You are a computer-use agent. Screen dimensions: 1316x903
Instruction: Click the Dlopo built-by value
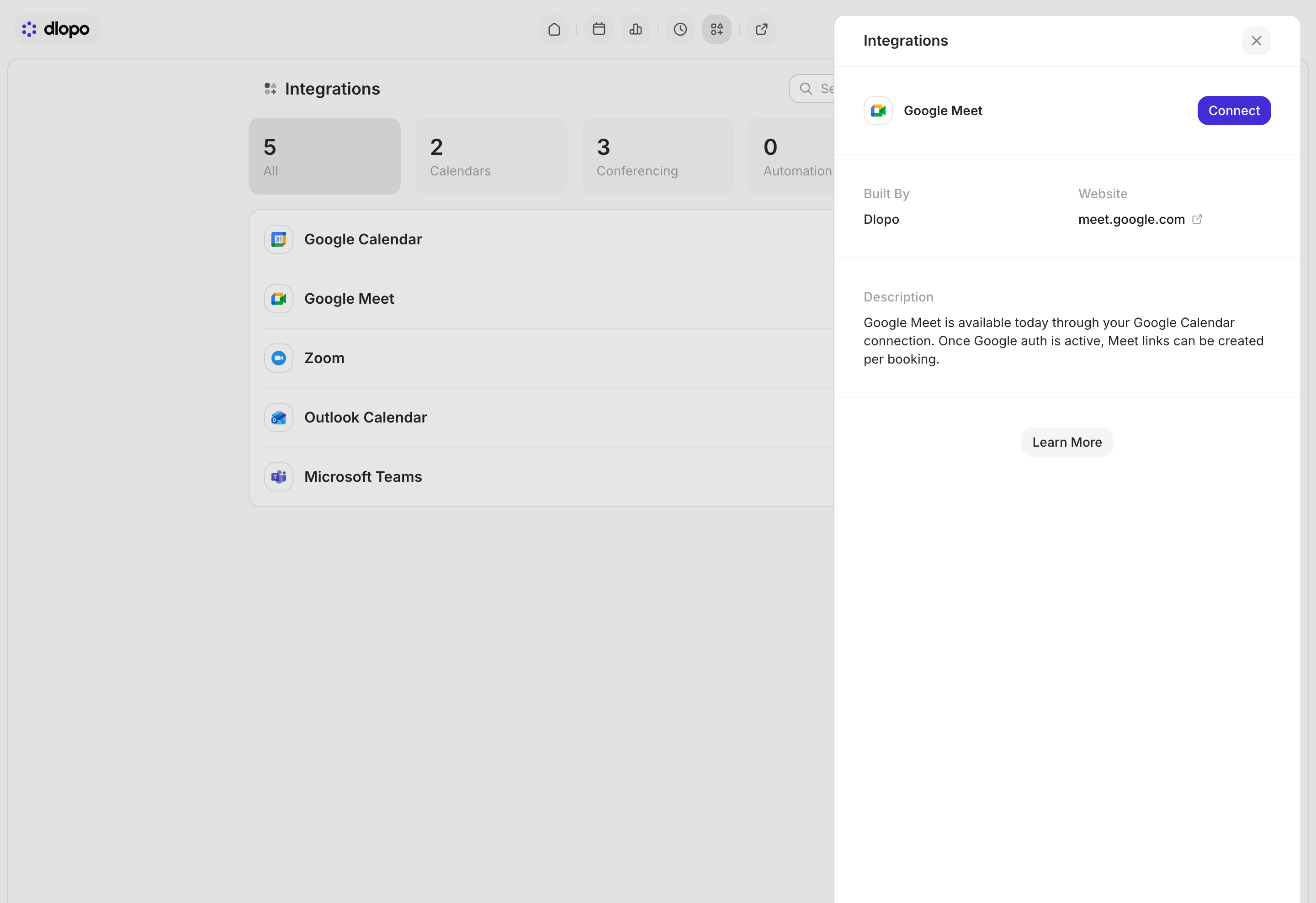tap(881, 220)
